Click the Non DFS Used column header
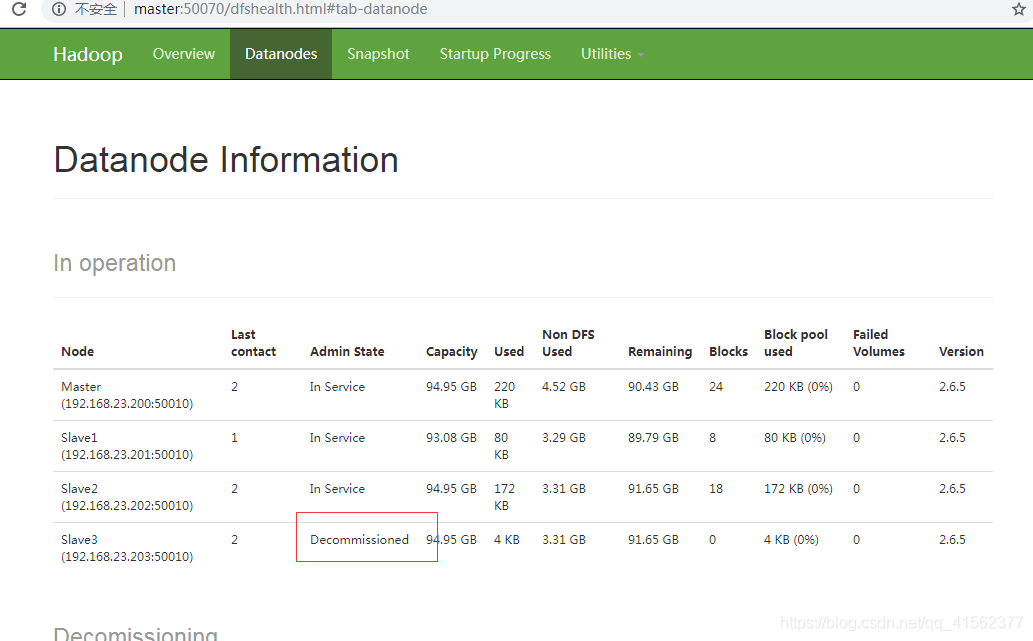Viewport: 1033px width, 641px height. (x=568, y=343)
